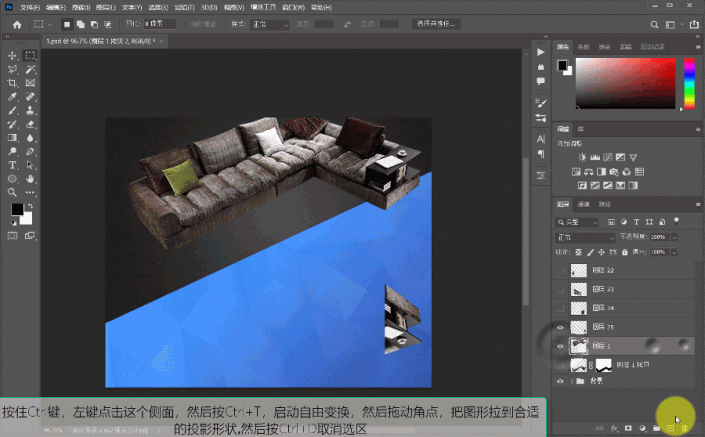Expand the background group folder
This screenshot has height=437, width=705.
tap(572, 381)
